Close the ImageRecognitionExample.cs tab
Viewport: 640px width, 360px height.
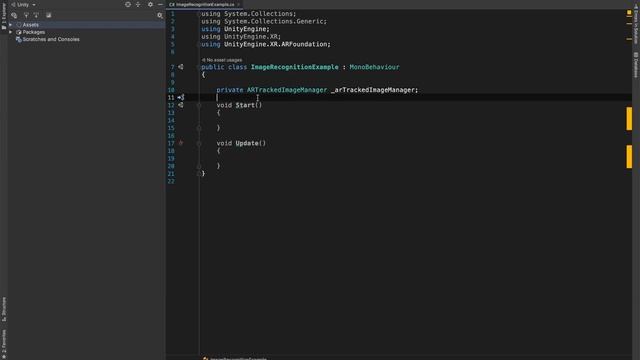tap(238, 4)
